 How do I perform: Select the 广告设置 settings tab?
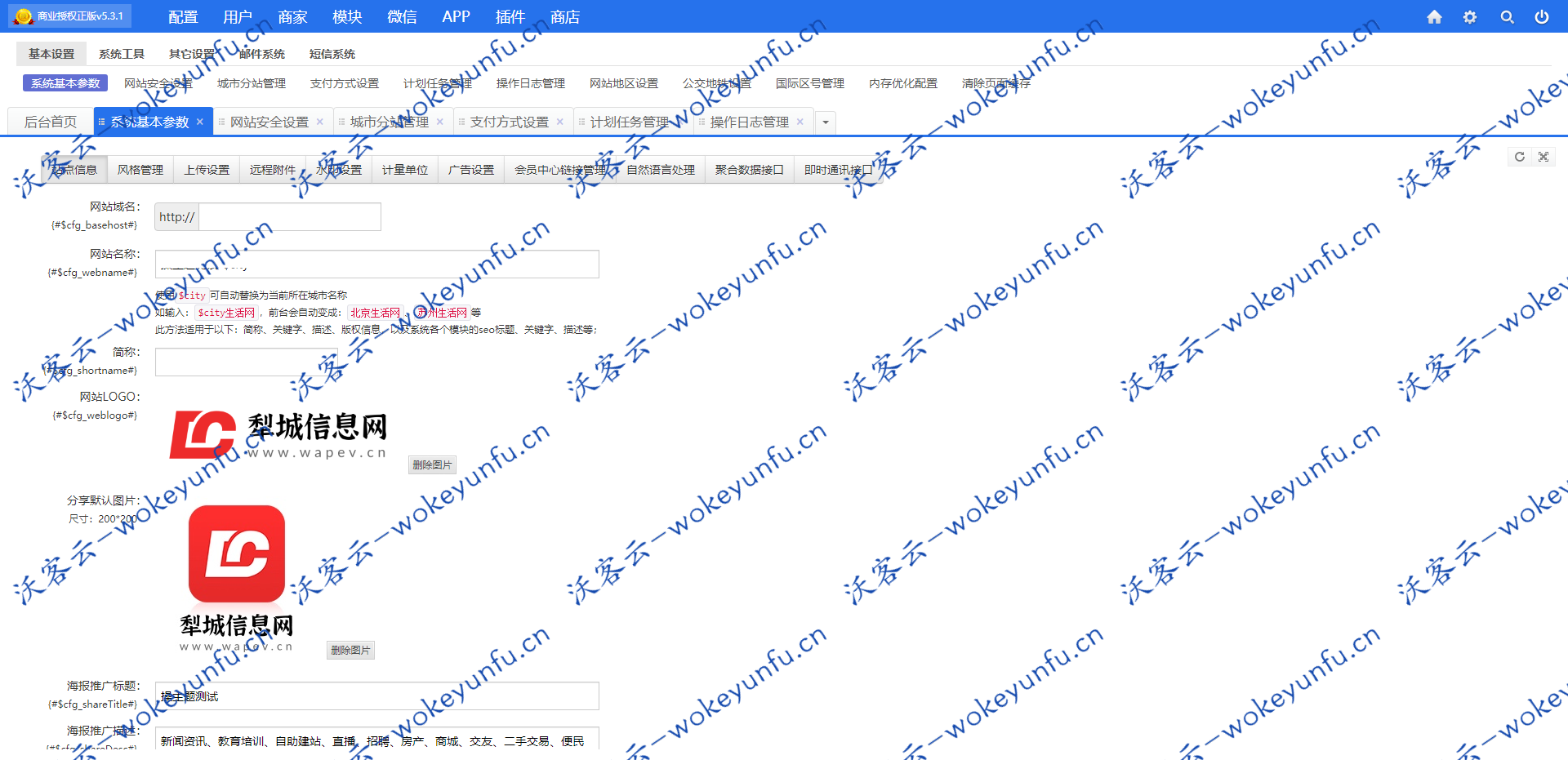tap(471, 170)
